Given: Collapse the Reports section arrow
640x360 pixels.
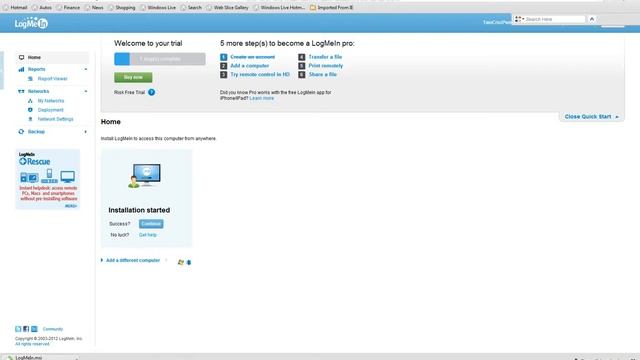Looking at the screenshot, I should point(86,69).
